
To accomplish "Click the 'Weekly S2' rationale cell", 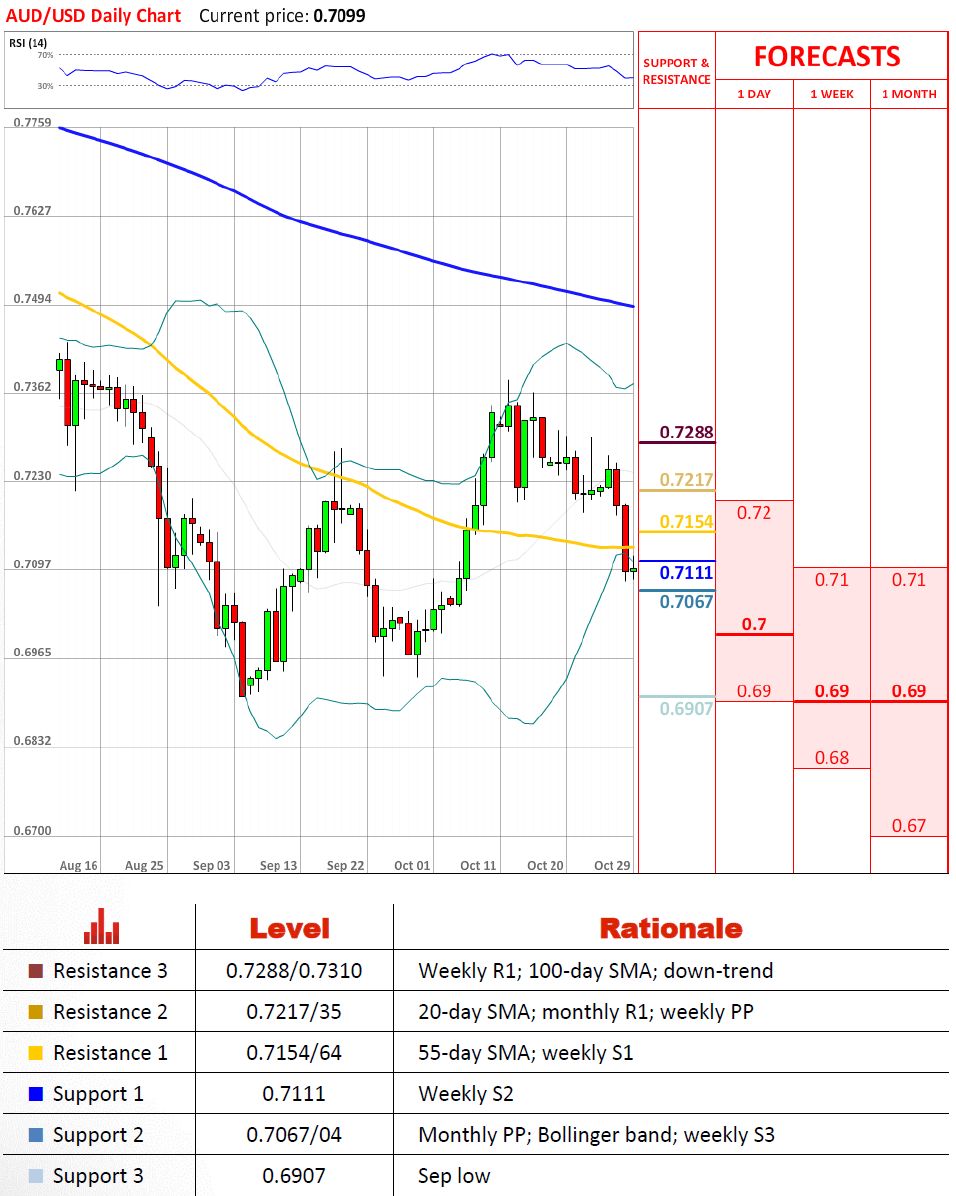I will 466,1095.
